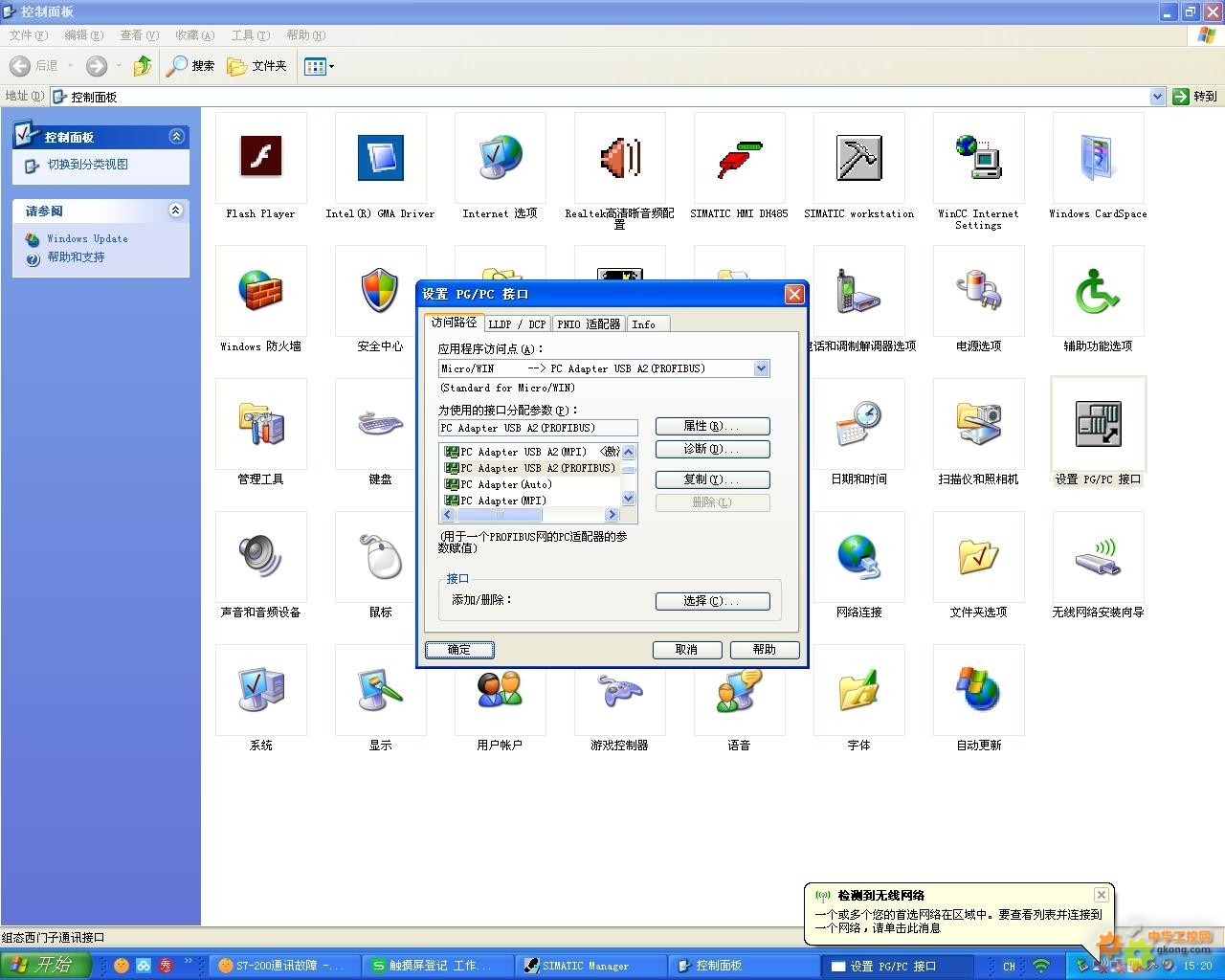Switch to the LLDP / DCP tab
Screen dimensions: 1225x980
pos(518,324)
